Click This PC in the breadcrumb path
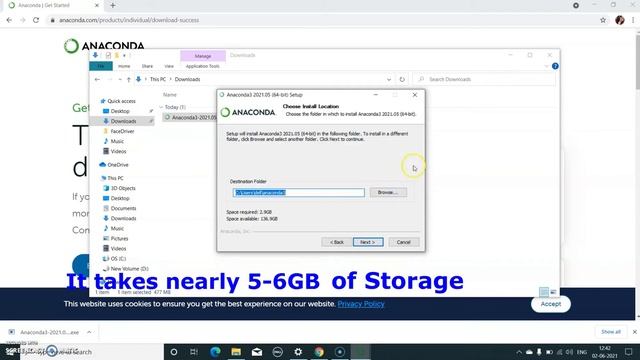The width and height of the screenshot is (640, 360). tap(158, 79)
